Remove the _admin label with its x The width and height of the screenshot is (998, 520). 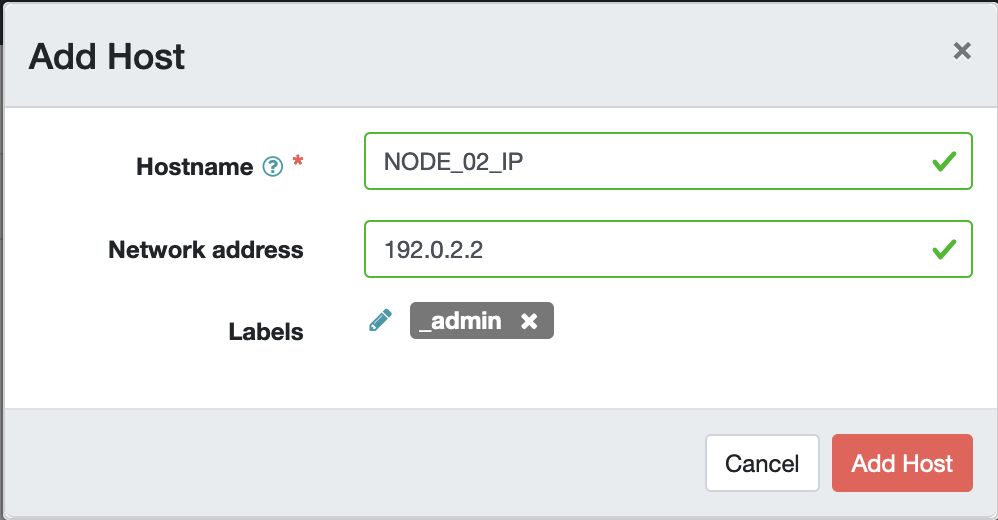tap(530, 322)
